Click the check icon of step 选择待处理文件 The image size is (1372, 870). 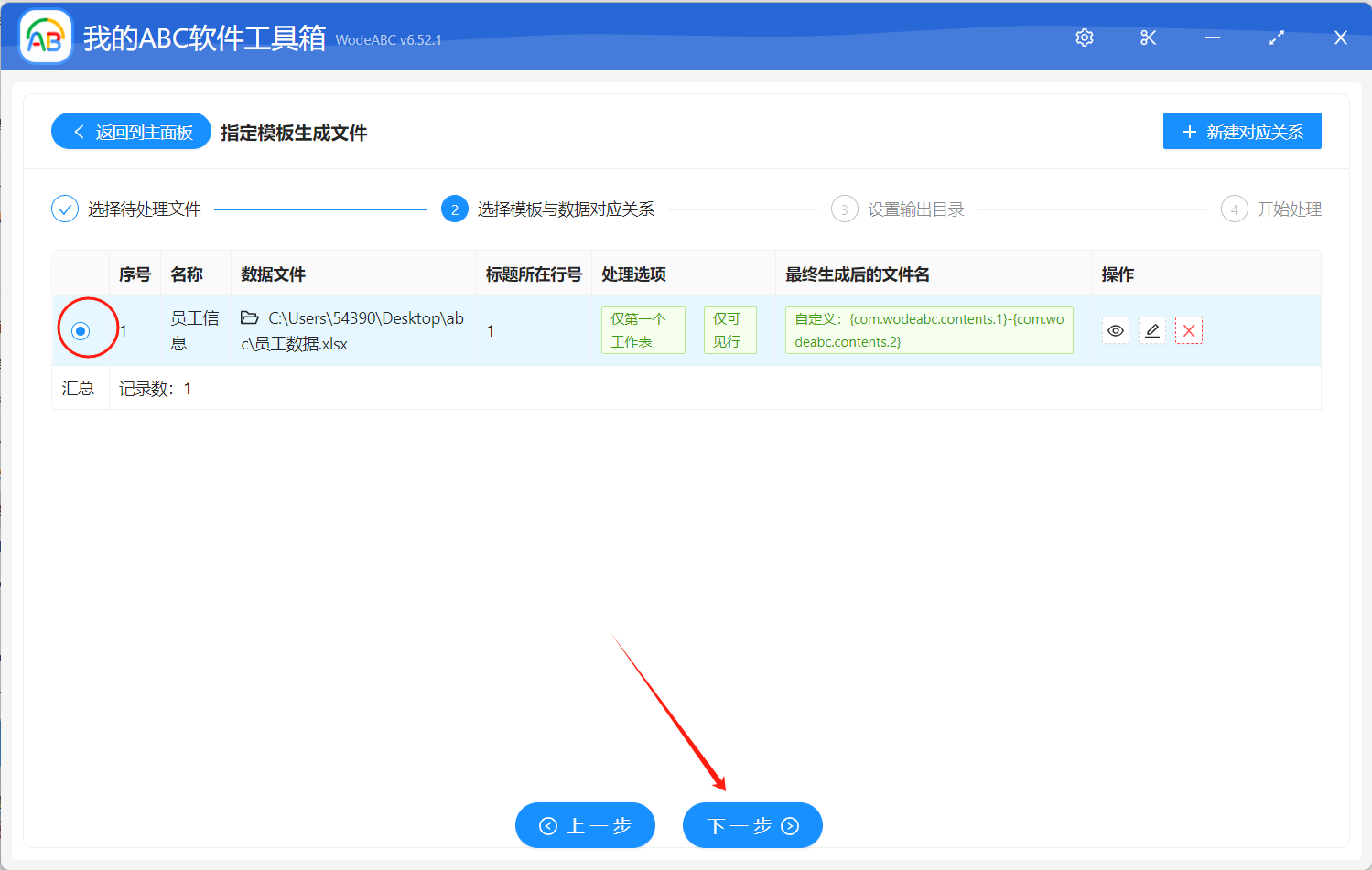pyautogui.click(x=64, y=209)
